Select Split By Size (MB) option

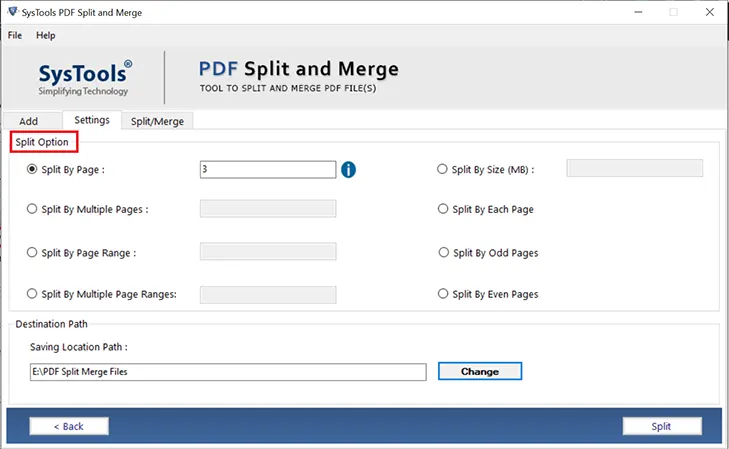click(442, 169)
